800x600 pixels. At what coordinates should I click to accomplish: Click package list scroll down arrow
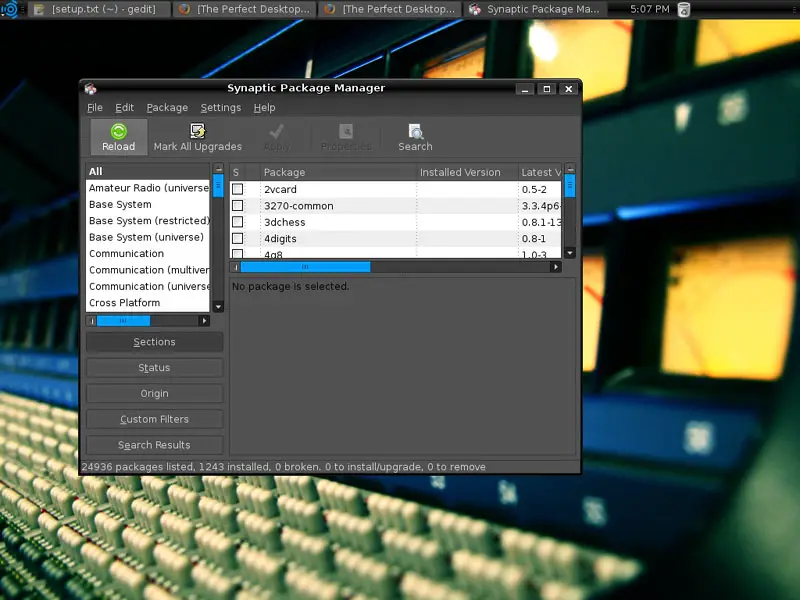click(x=570, y=253)
